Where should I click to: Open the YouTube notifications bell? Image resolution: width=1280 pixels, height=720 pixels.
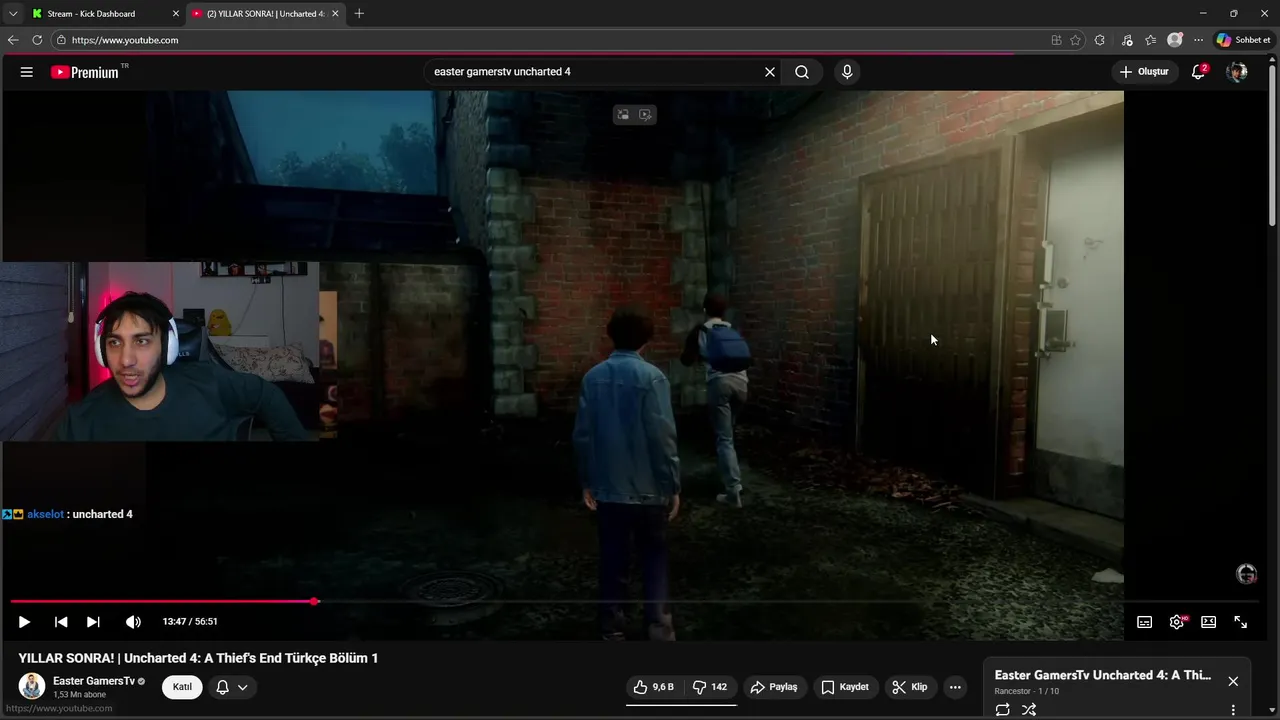(x=1198, y=72)
